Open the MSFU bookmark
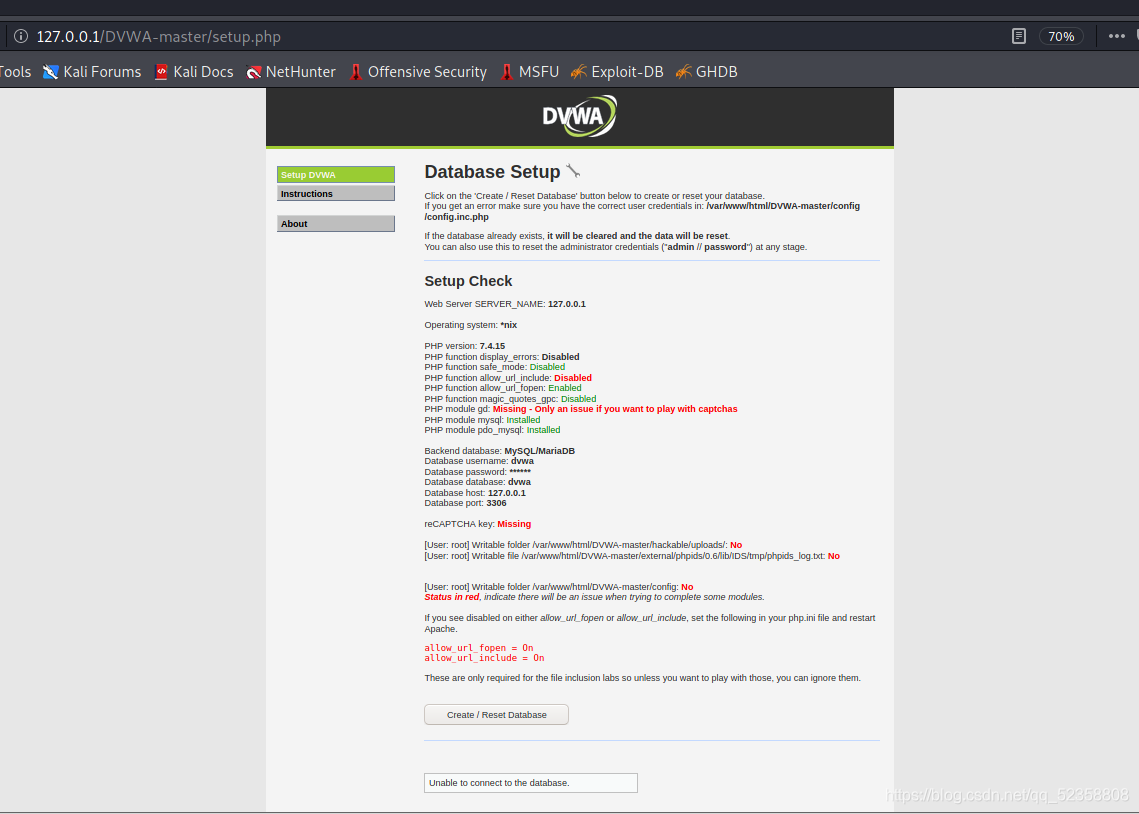Viewport: 1139px width, 814px height. click(530, 72)
